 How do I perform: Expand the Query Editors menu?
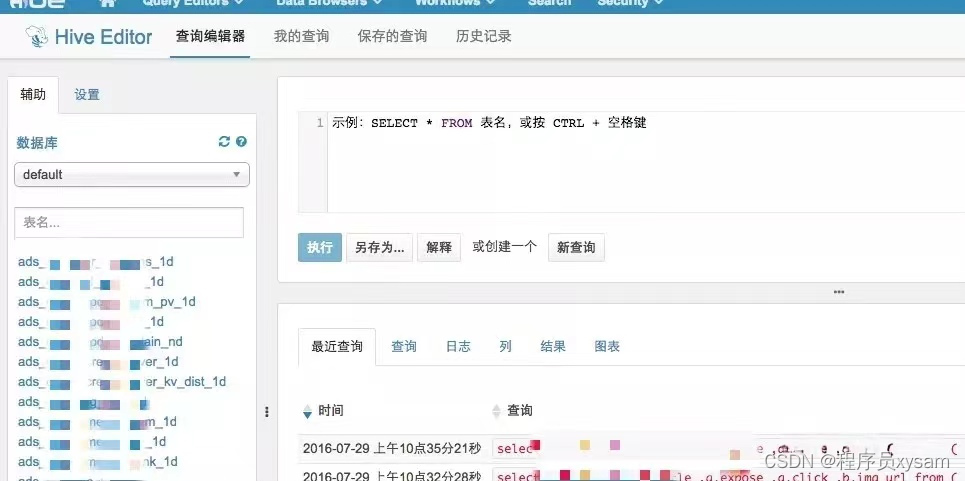(192, 3)
